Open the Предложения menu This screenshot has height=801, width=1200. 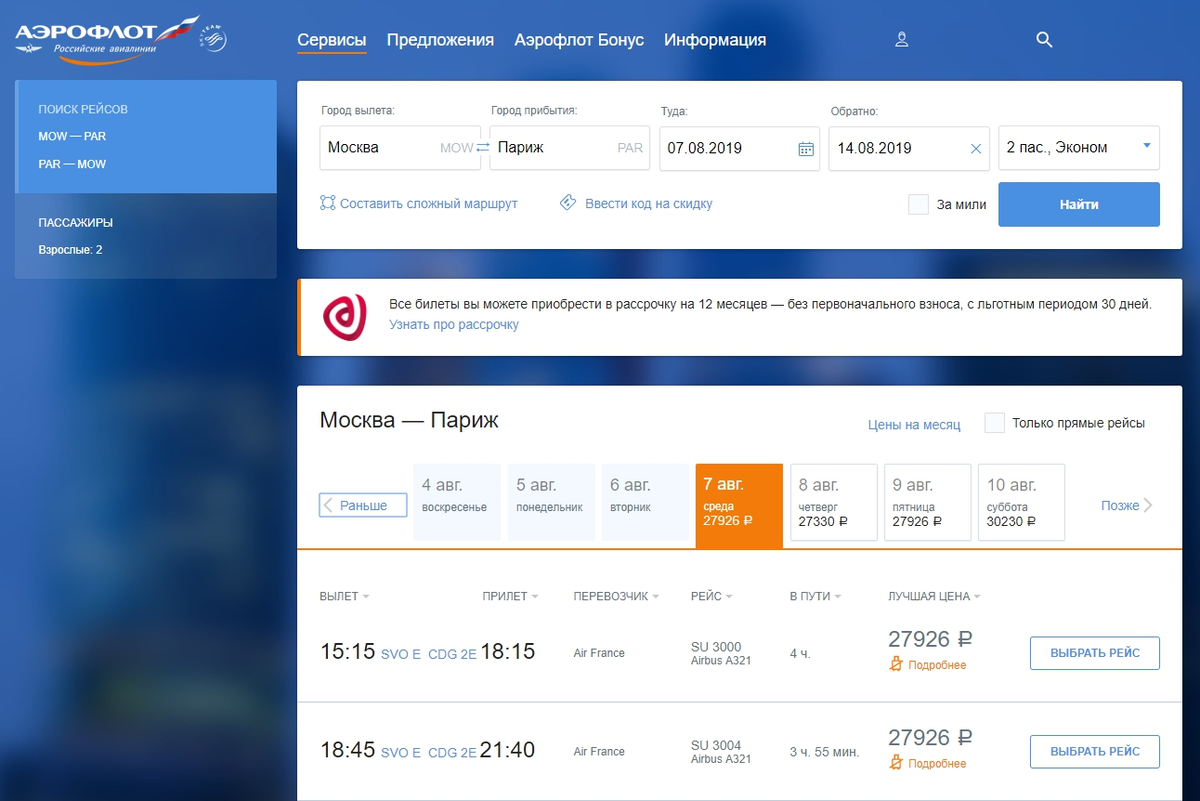pos(440,40)
